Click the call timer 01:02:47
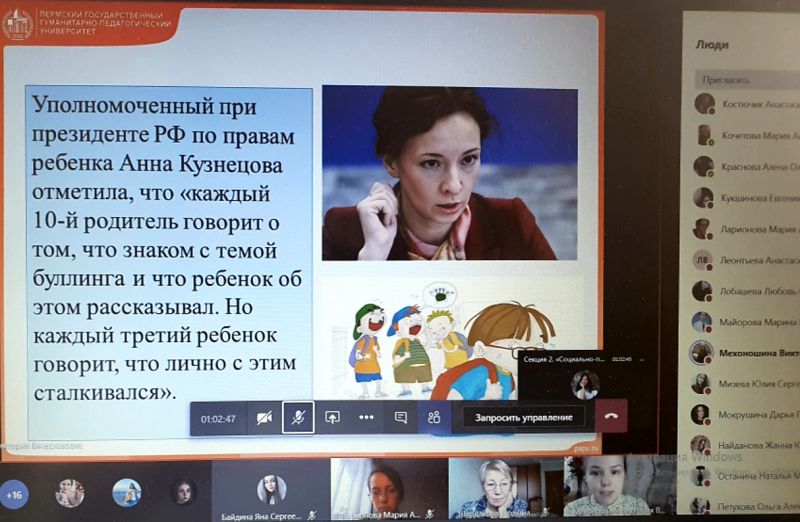Screen dimensions: 800x522 click(218, 419)
